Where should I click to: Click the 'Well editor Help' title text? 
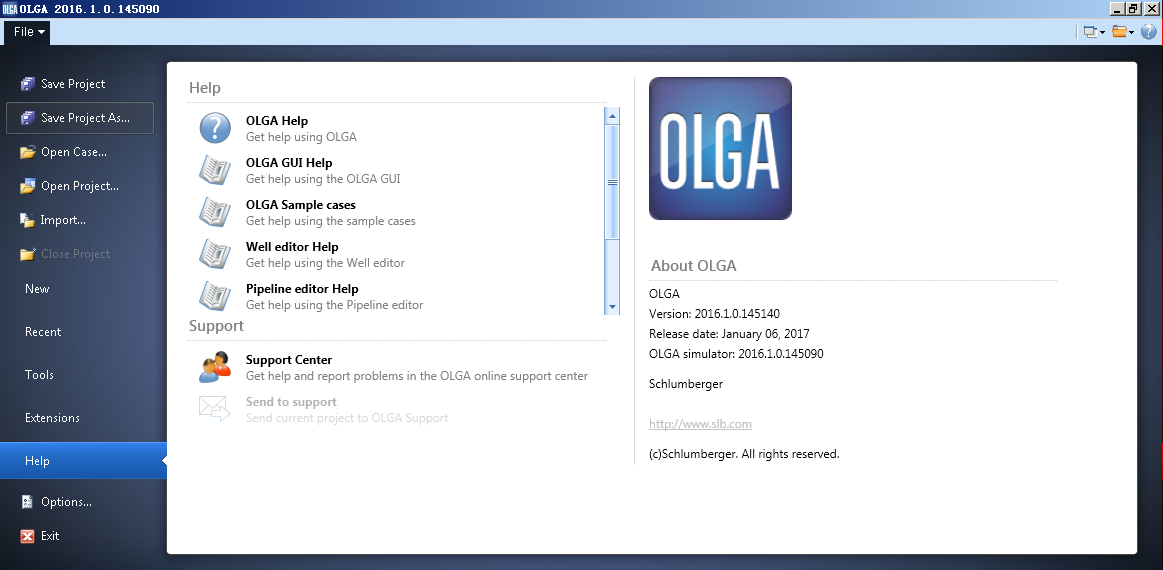tap(292, 247)
